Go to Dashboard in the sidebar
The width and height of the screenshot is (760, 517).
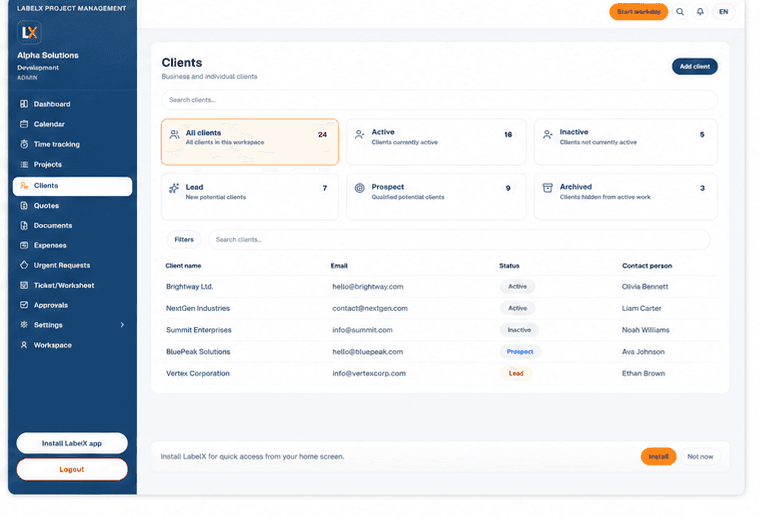tap(72, 104)
